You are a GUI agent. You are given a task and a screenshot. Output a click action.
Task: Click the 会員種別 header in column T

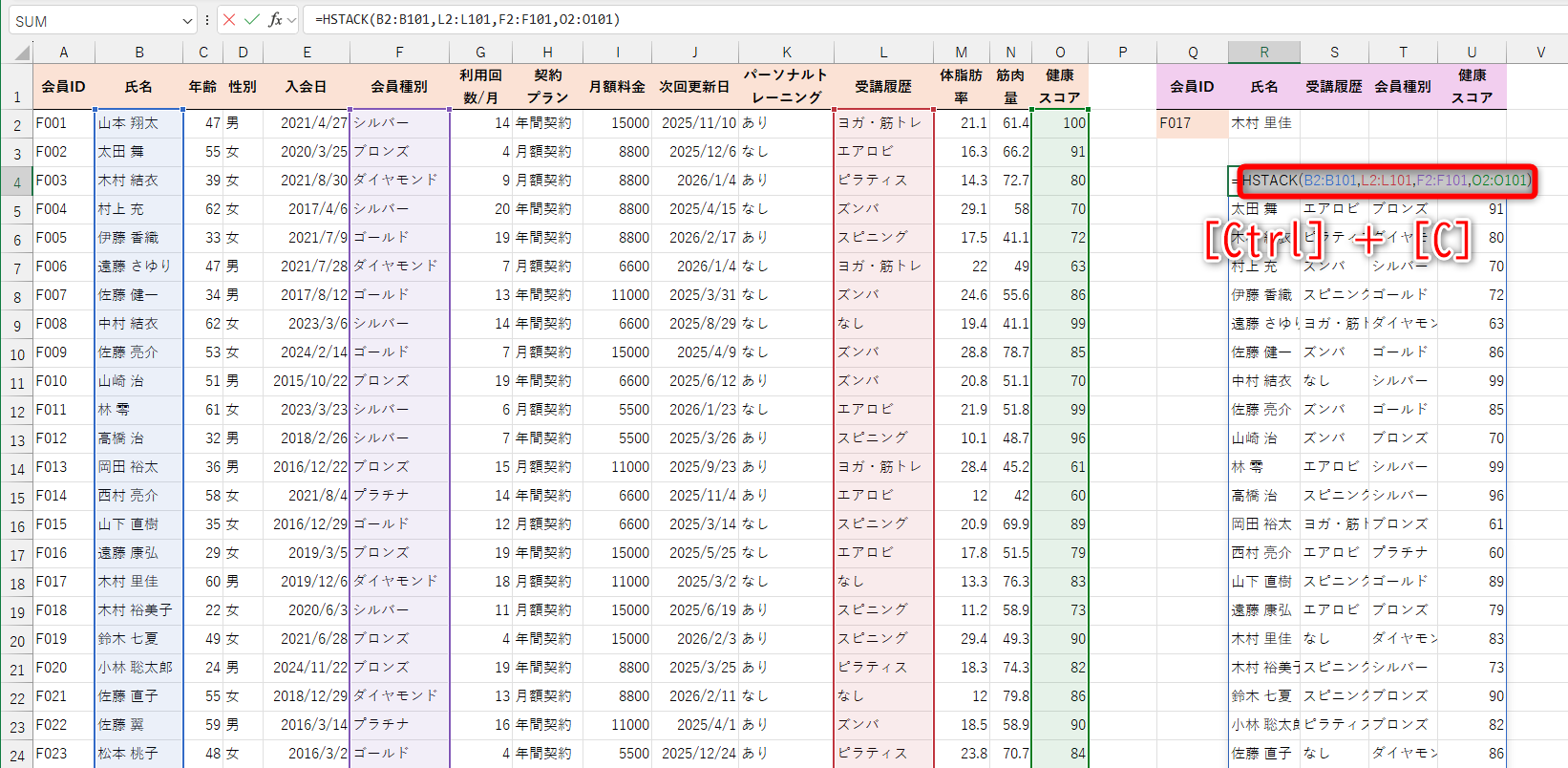pos(1403,86)
